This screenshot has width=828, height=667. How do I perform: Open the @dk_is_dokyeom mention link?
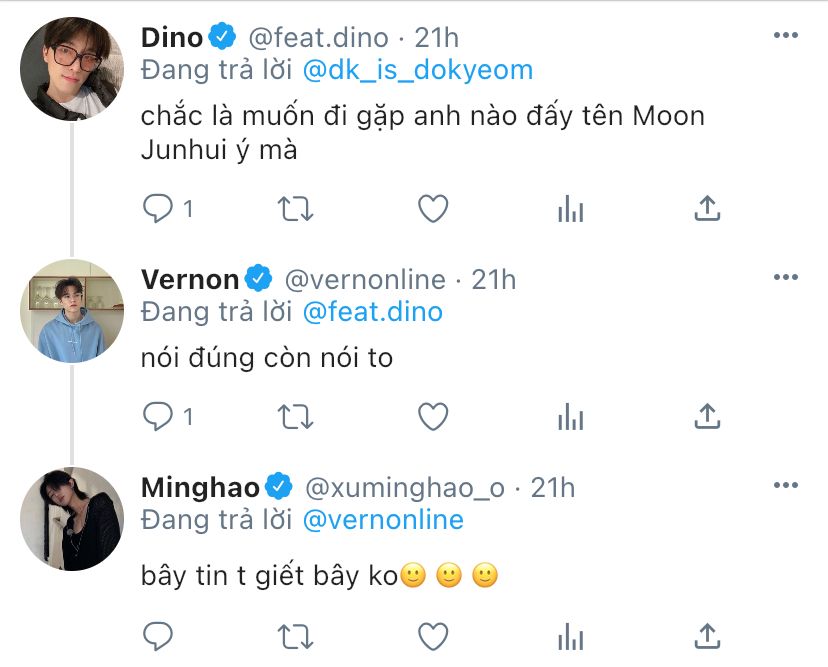[x=417, y=70]
